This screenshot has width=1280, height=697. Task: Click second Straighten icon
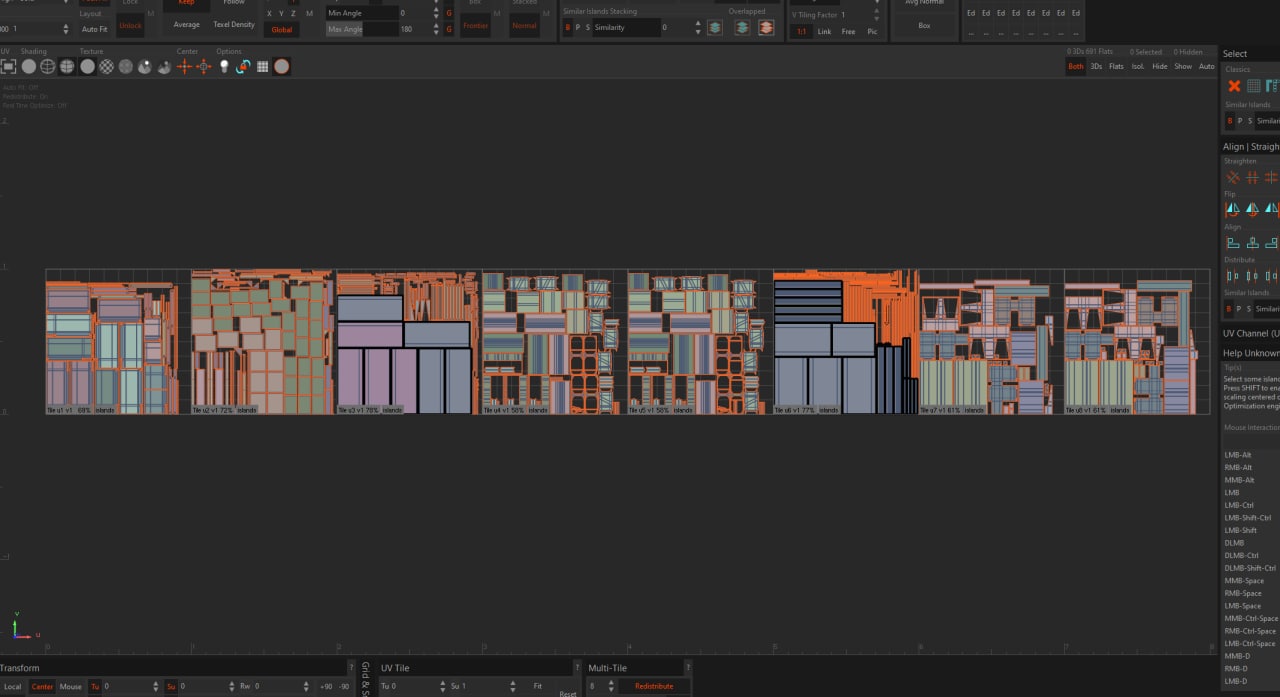(x=1252, y=177)
